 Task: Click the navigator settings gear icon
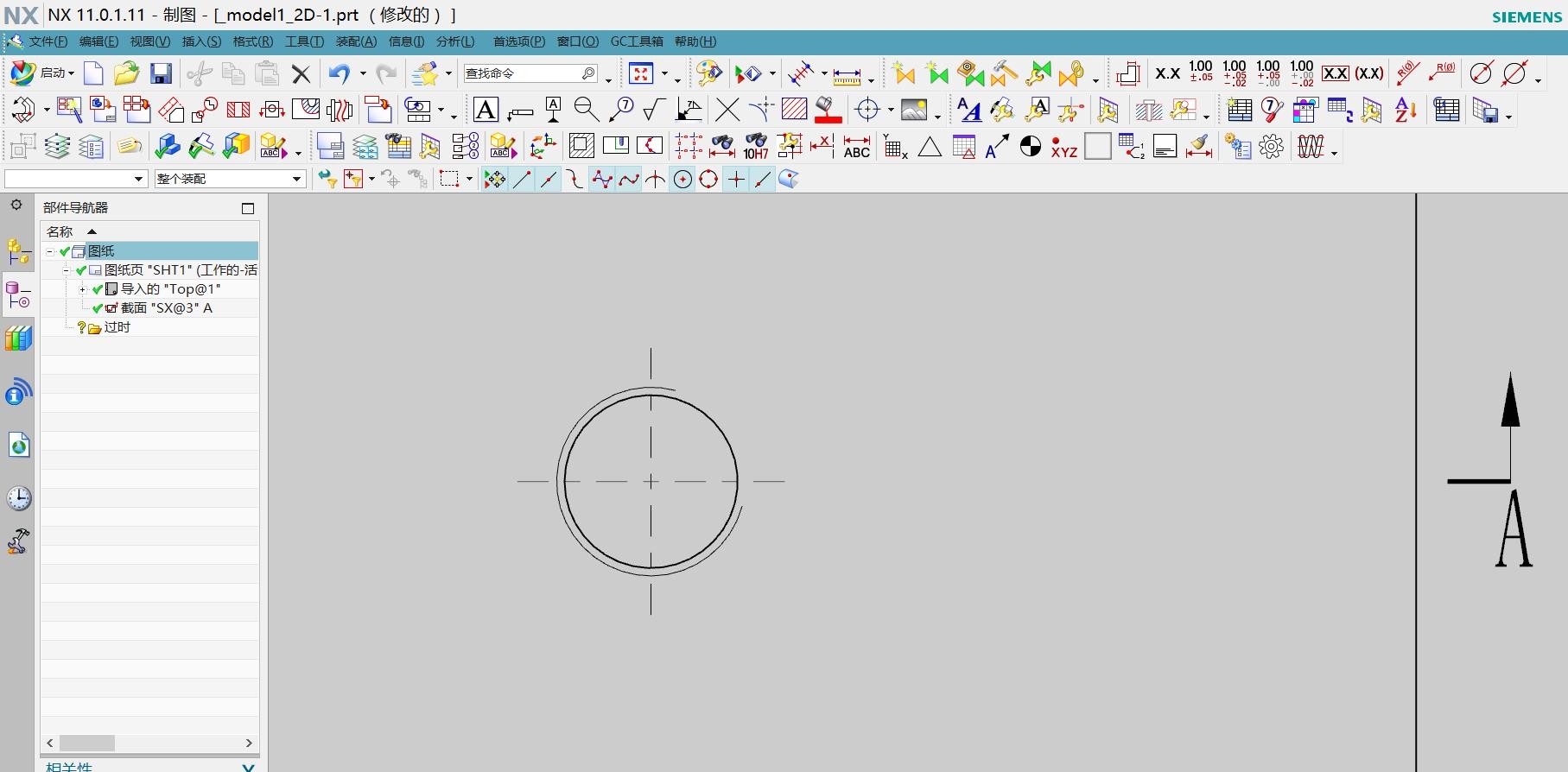[x=16, y=206]
